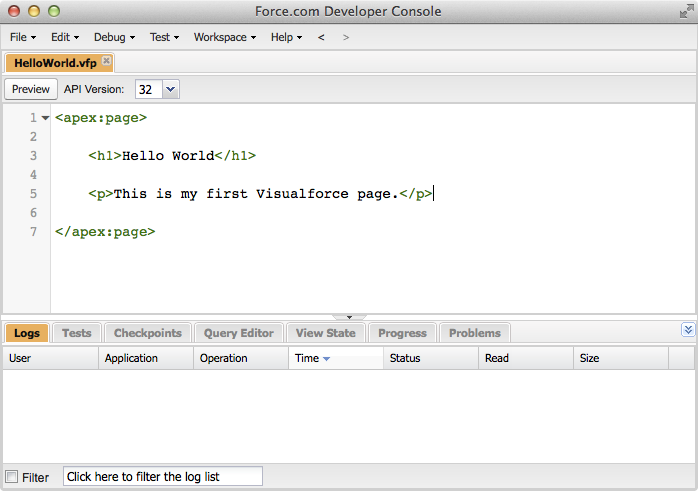
Task: Collapse the code fold on line 1
Action: coord(45,118)
